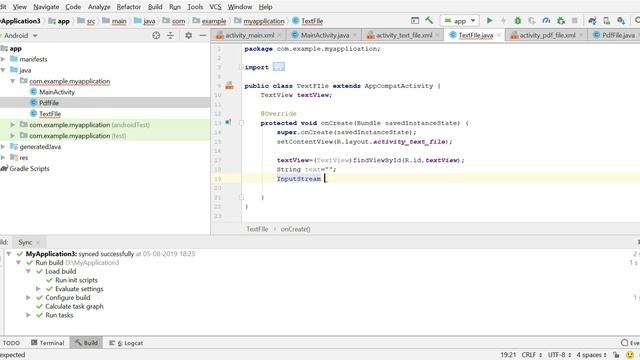This screenshot has width=640, height=360.
Task: Click collapse all icon in Project panel
Action: 170,36
